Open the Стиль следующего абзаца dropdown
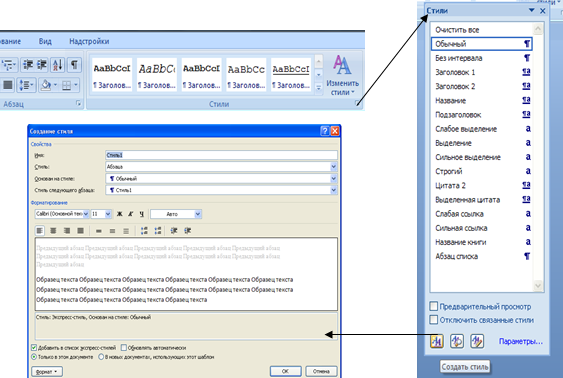Image resolution: width=563 pixels, height=378 pixels. click(333, 190)
